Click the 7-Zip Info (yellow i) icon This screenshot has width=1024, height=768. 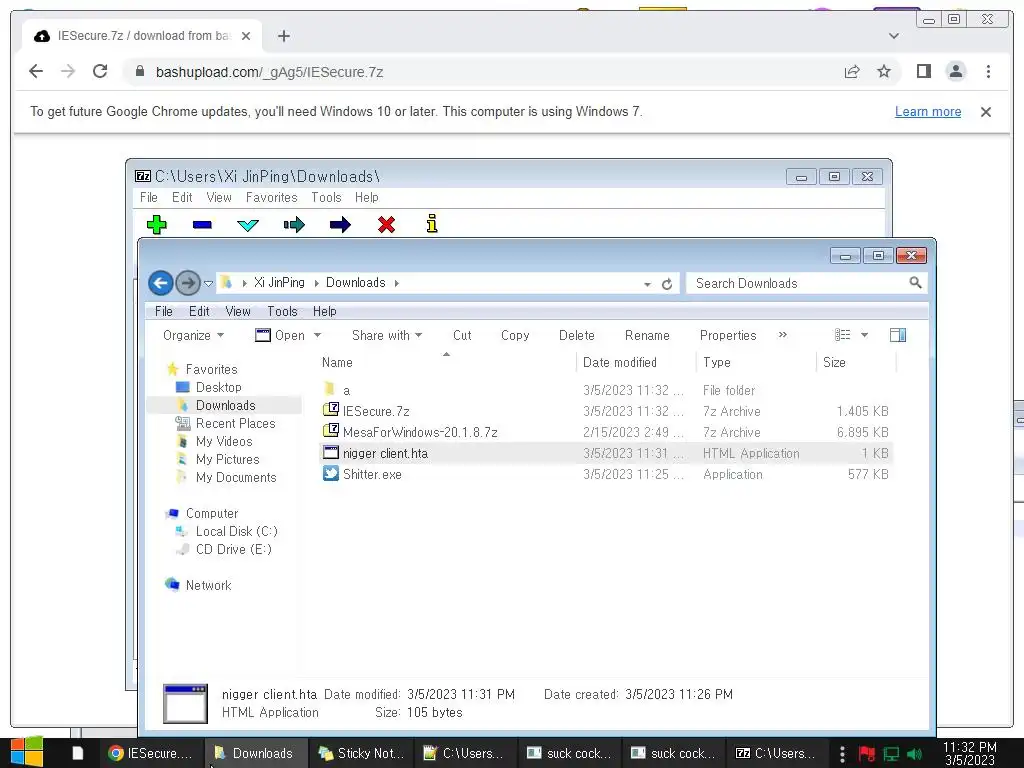point(432,224)
